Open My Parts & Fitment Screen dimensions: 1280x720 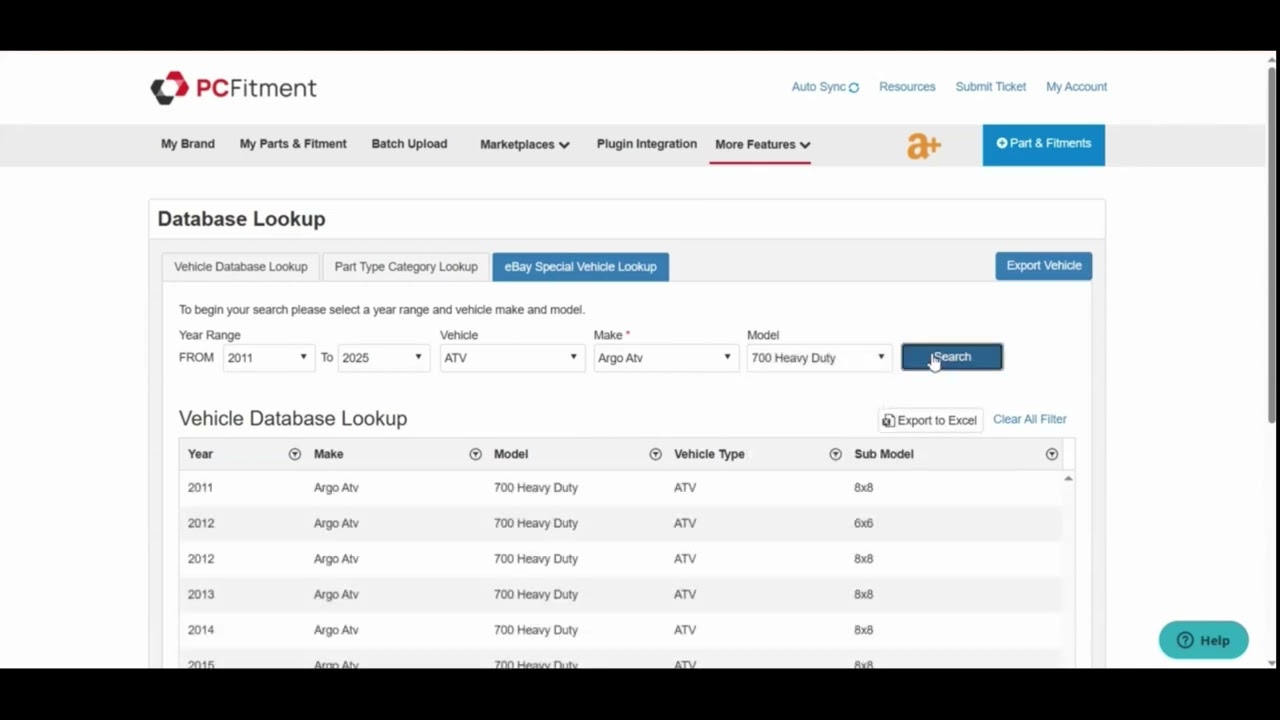(x=293, y=144)
